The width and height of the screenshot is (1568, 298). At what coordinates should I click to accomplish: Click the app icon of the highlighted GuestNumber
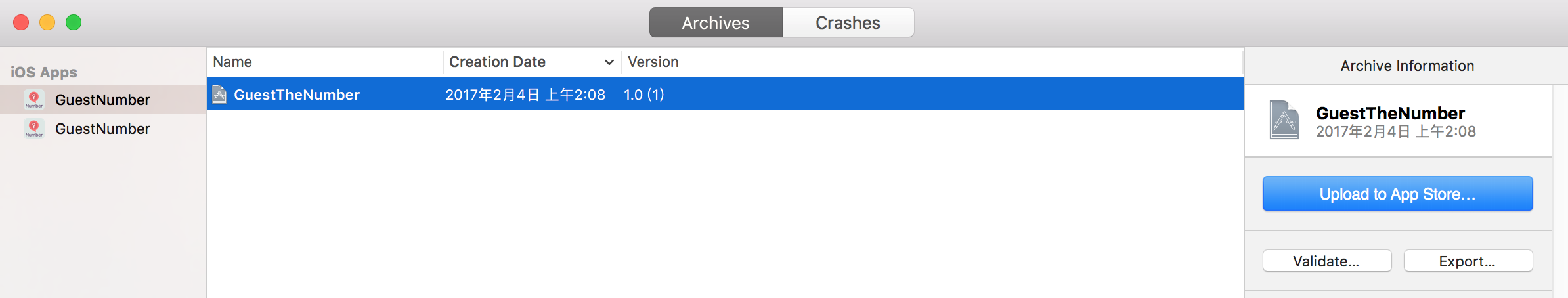(x=33, y=100)
